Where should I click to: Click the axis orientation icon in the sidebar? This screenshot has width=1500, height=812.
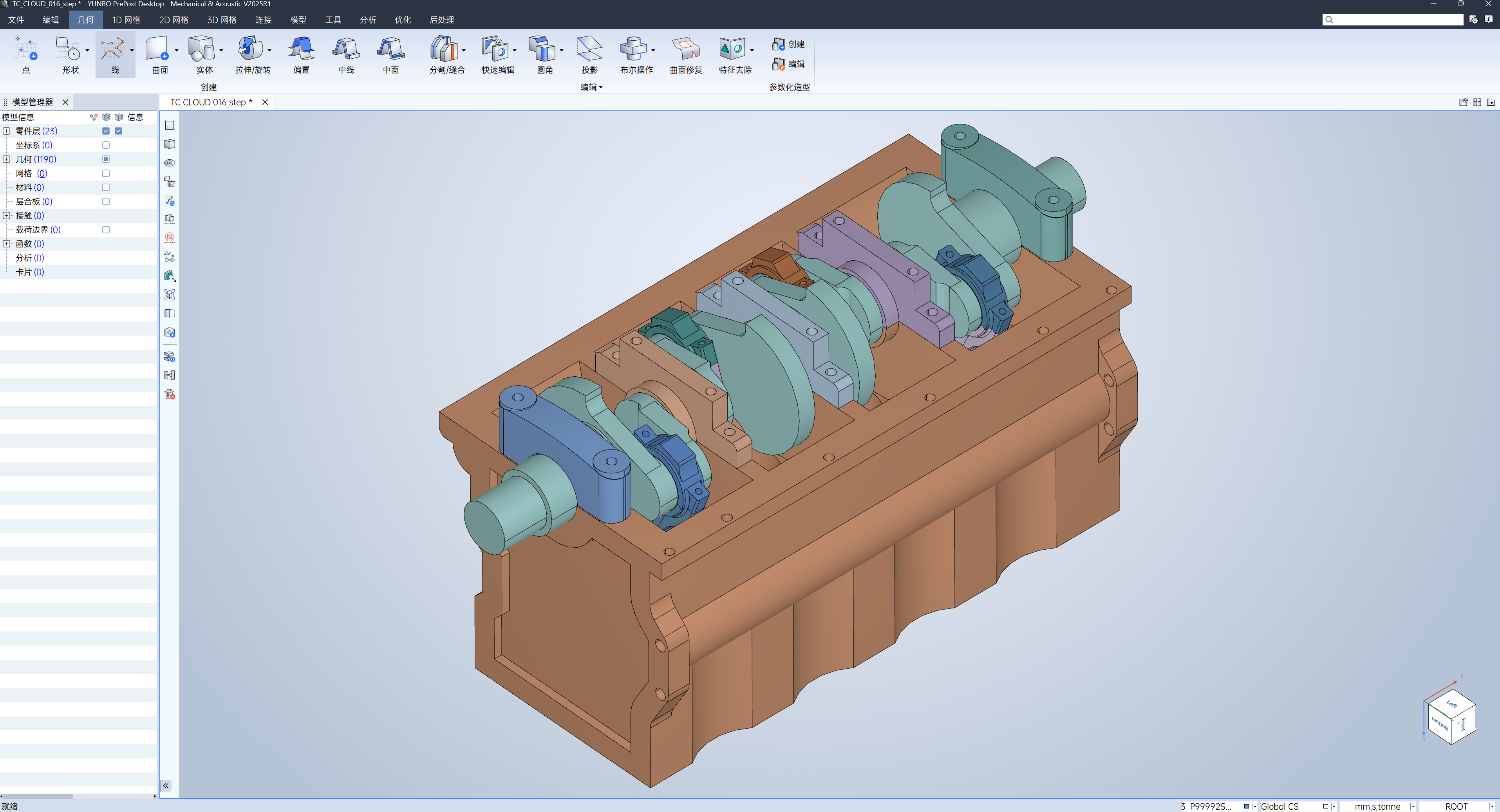(x=170, y=257)
